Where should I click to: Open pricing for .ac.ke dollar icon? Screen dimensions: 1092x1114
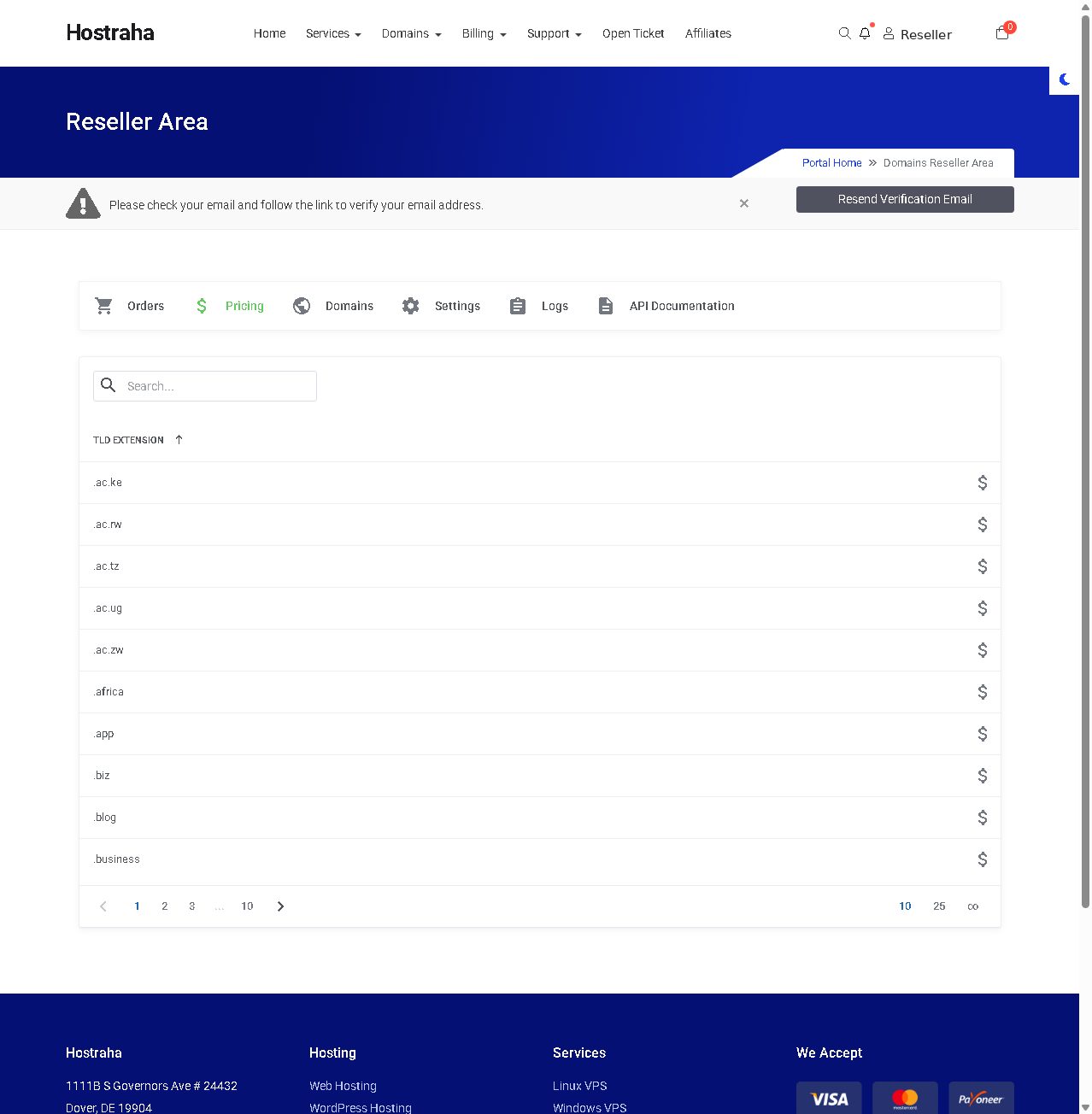pyautogui.click(x=983, y=483)
